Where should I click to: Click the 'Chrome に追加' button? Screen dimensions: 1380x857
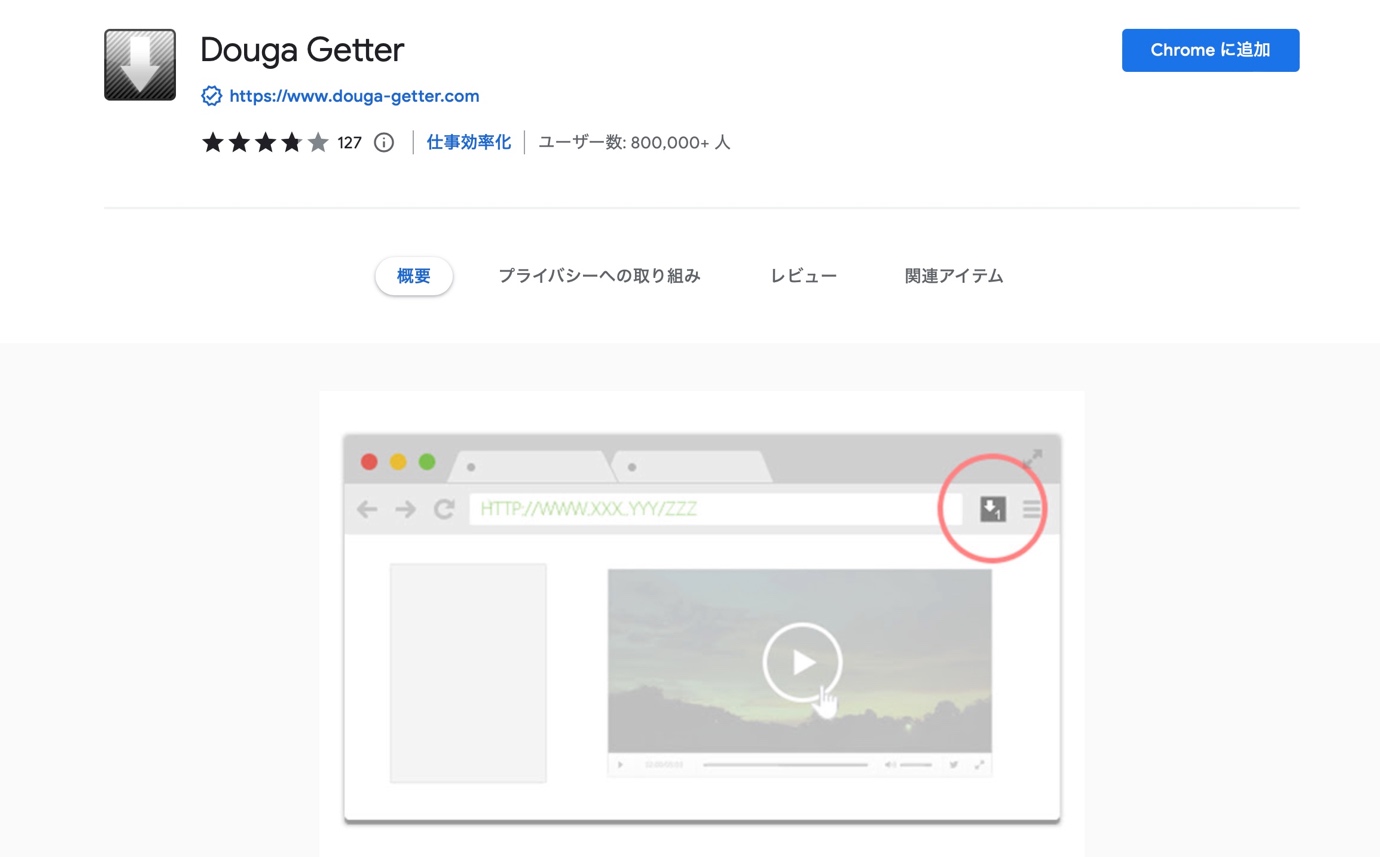tap(1210, 50)
